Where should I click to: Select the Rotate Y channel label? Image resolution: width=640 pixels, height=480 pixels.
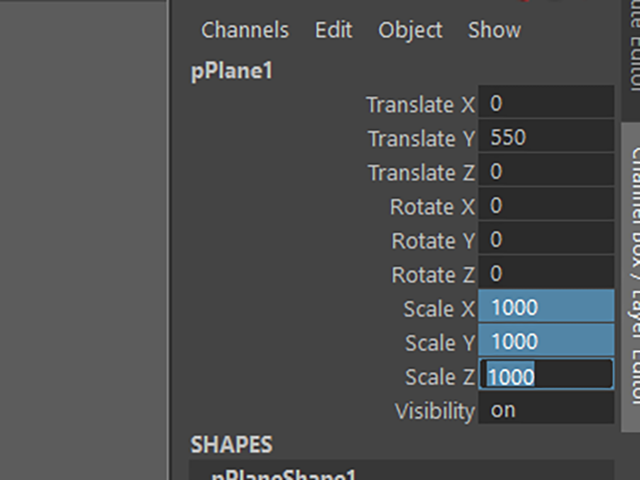click(433, 240)
